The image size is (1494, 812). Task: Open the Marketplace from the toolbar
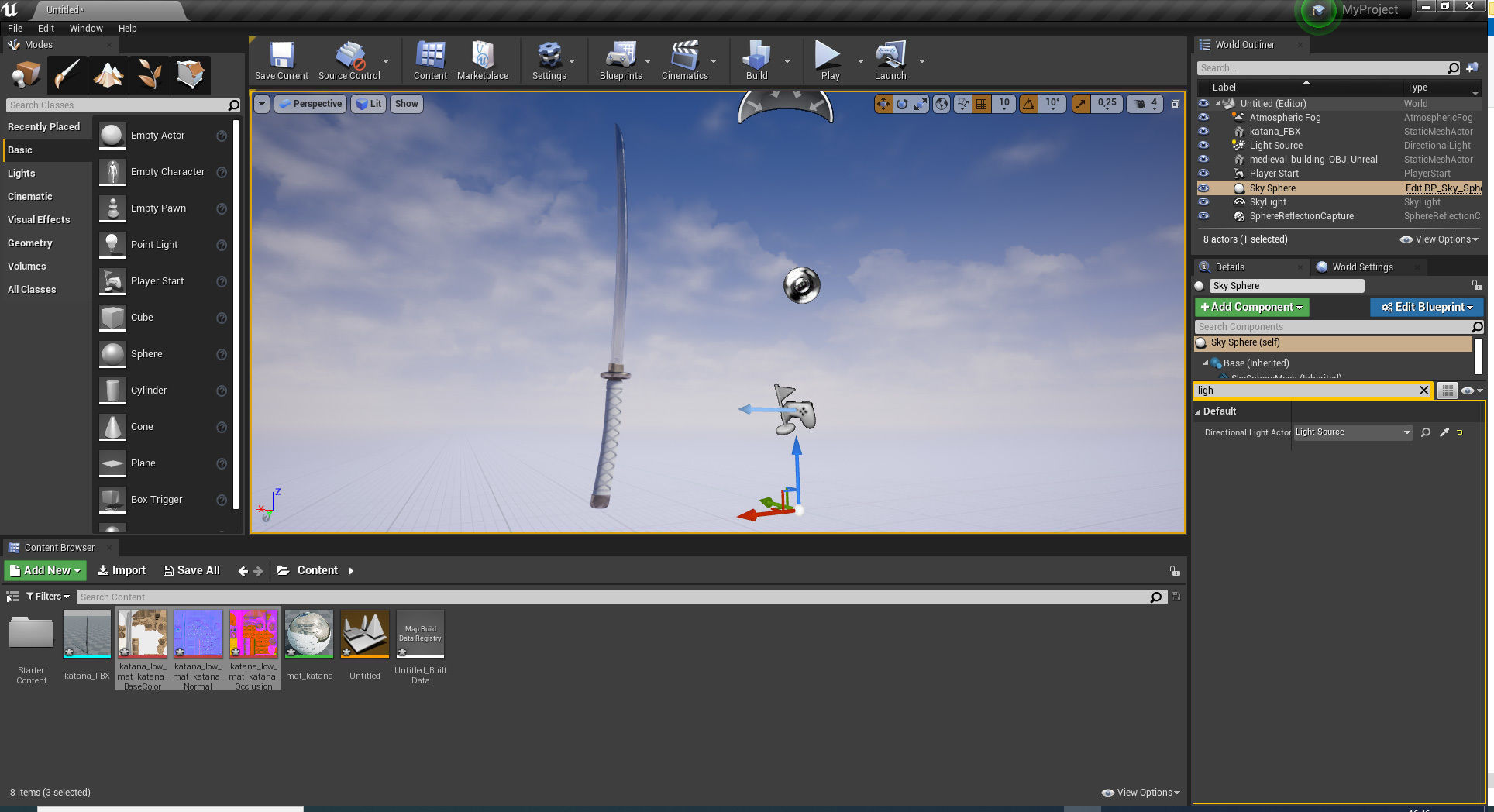483,60
